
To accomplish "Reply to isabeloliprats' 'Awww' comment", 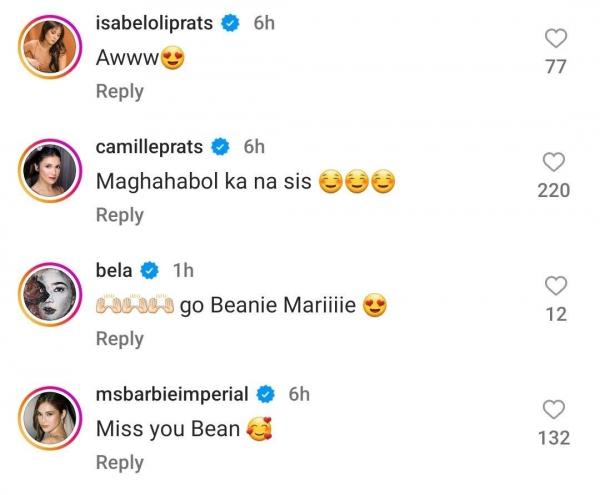I will coord(120,91).
